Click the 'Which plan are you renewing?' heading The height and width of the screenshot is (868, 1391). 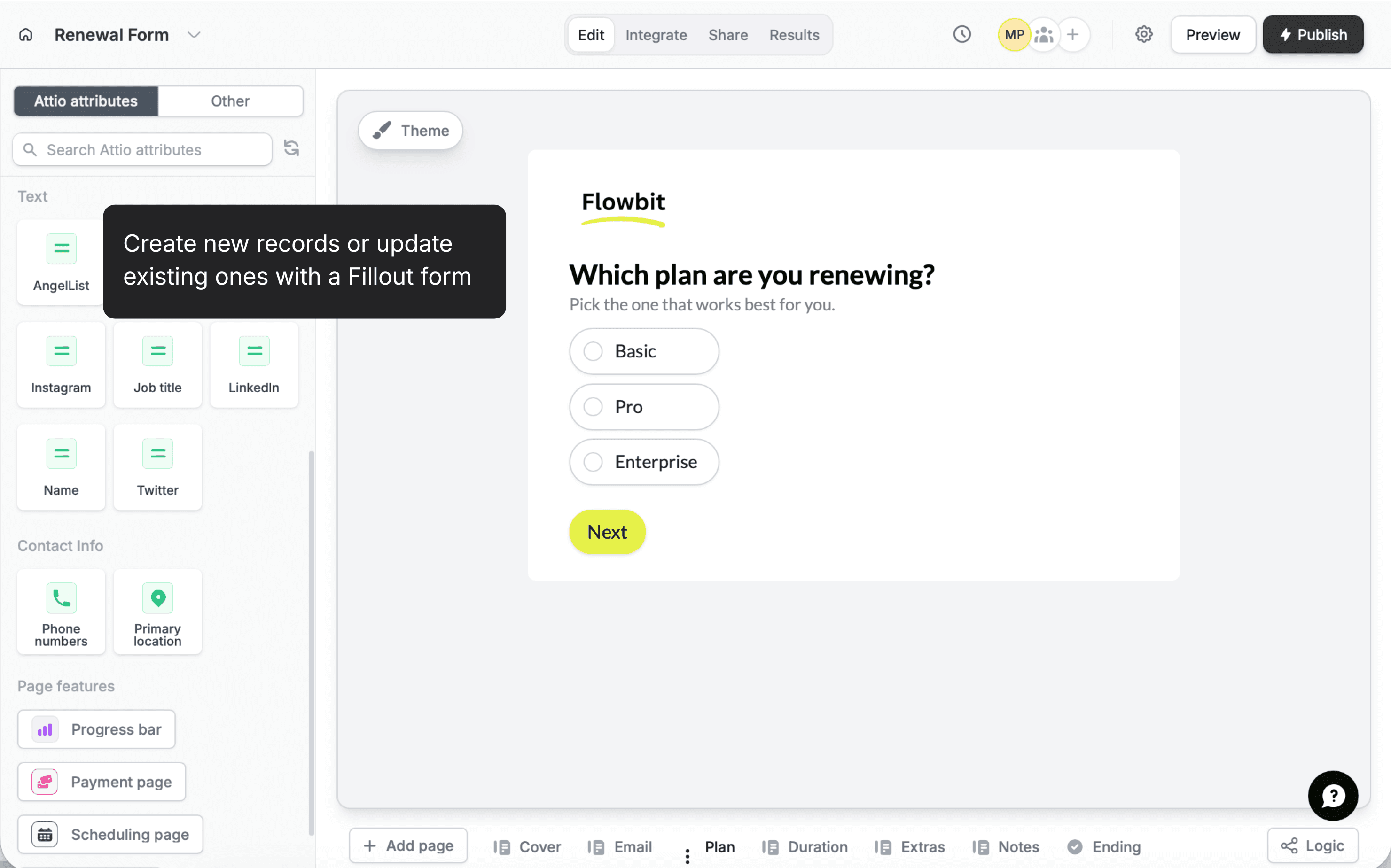[751, 275]
